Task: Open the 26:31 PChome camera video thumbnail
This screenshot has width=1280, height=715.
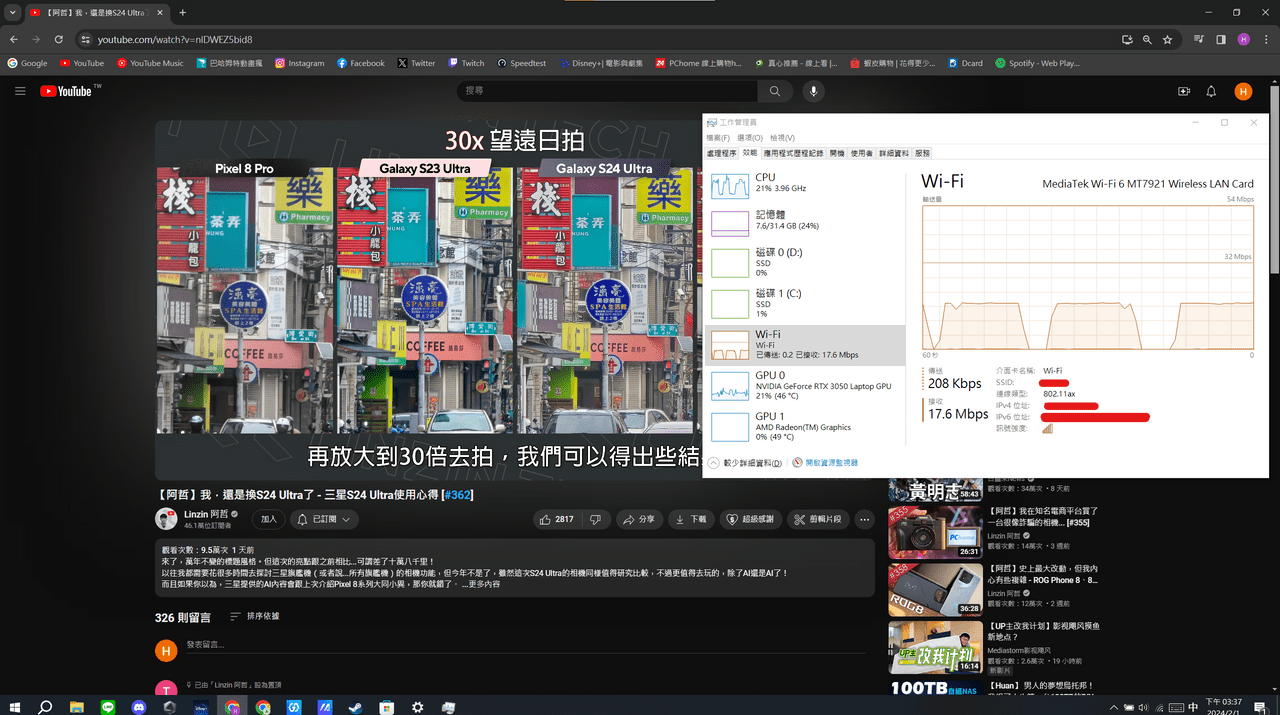Action: tap(936, 532)
